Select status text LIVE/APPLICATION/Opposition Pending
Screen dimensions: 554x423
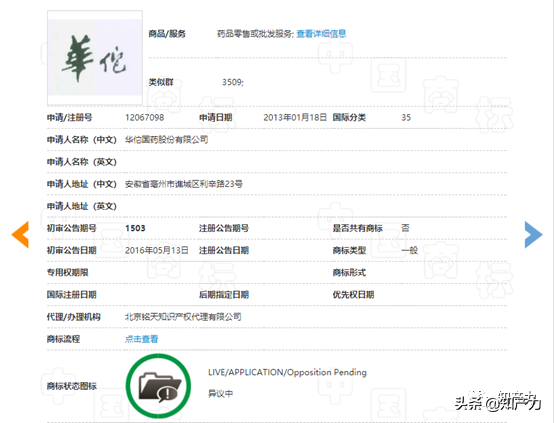[287, 372]
